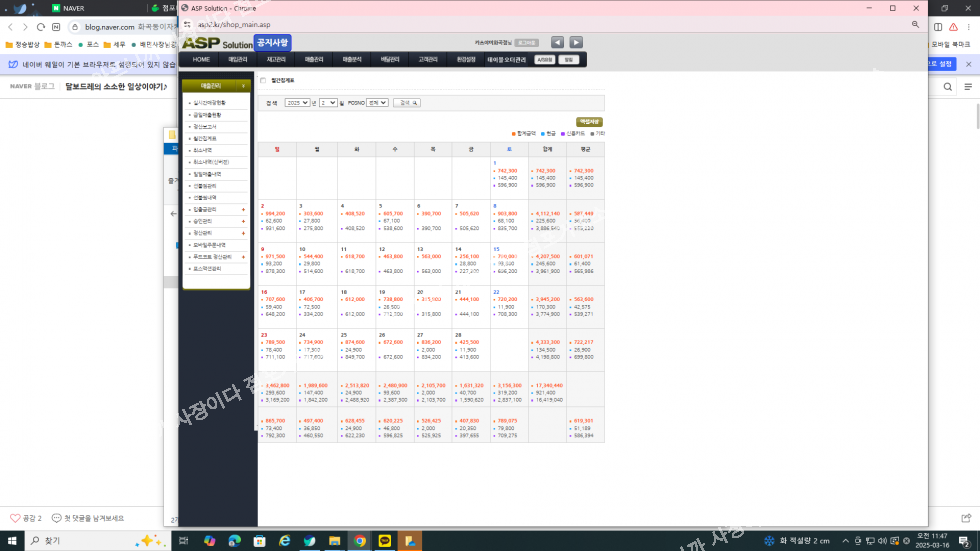Viewport: 980px width, 551px height.
Task: Open the 재고관리 menu
Action: [276, 59]
